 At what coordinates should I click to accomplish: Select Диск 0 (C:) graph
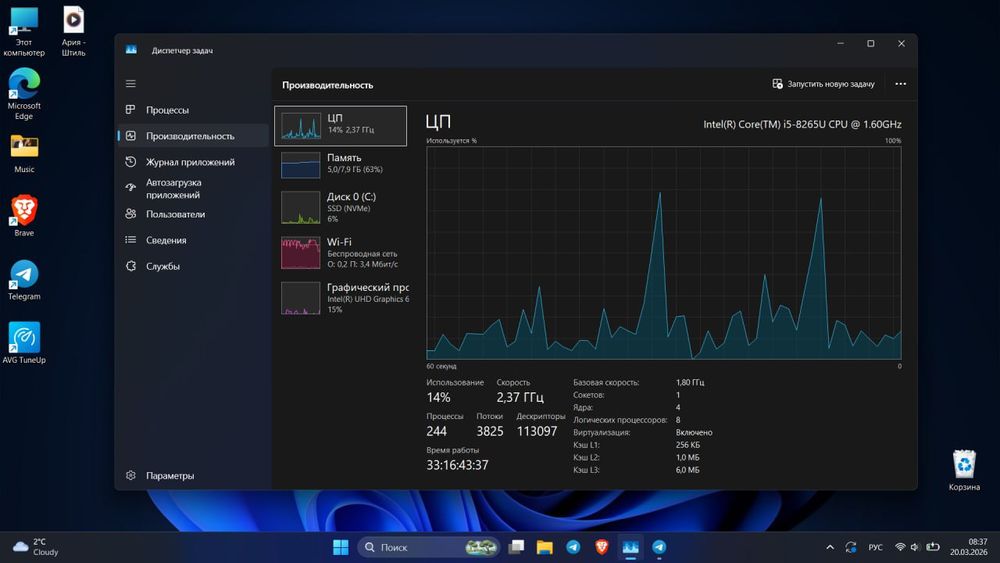pos(341,207)
